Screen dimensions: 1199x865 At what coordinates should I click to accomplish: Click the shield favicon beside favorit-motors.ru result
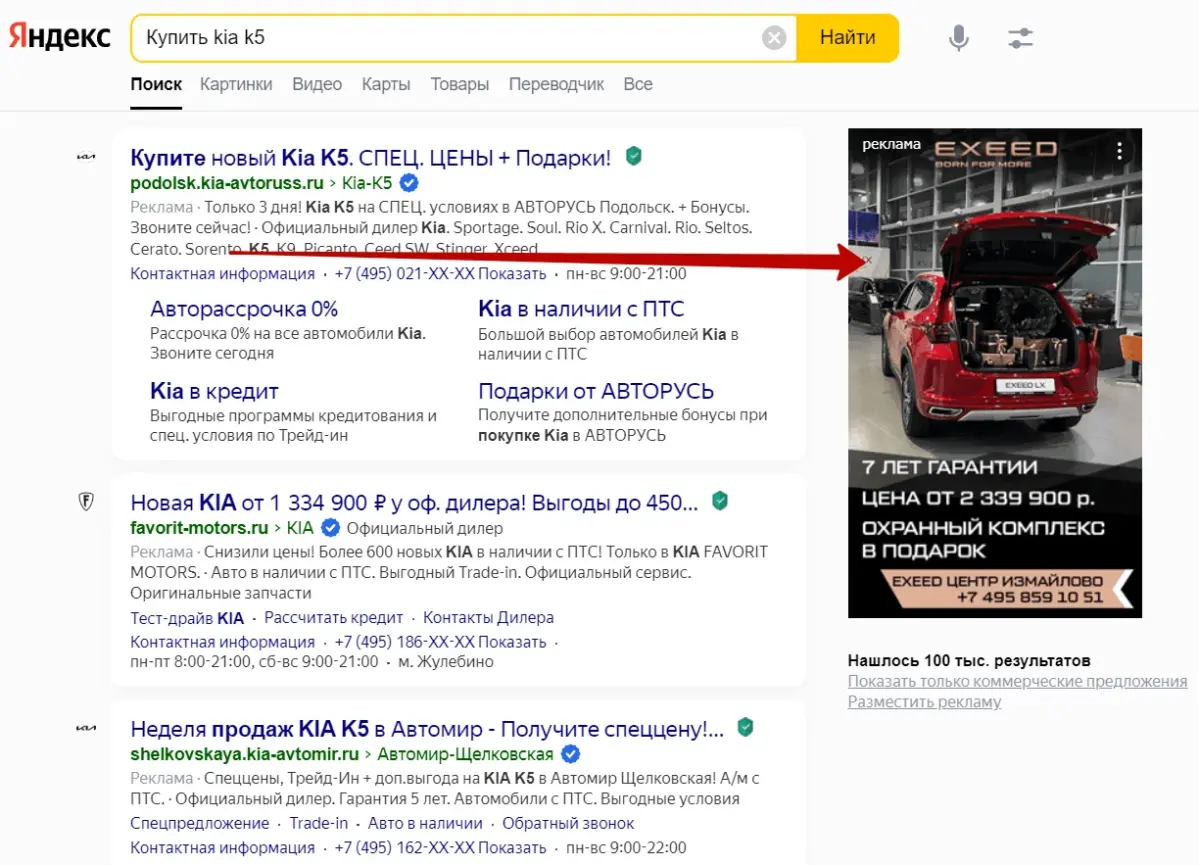click(x=86, y=502)
